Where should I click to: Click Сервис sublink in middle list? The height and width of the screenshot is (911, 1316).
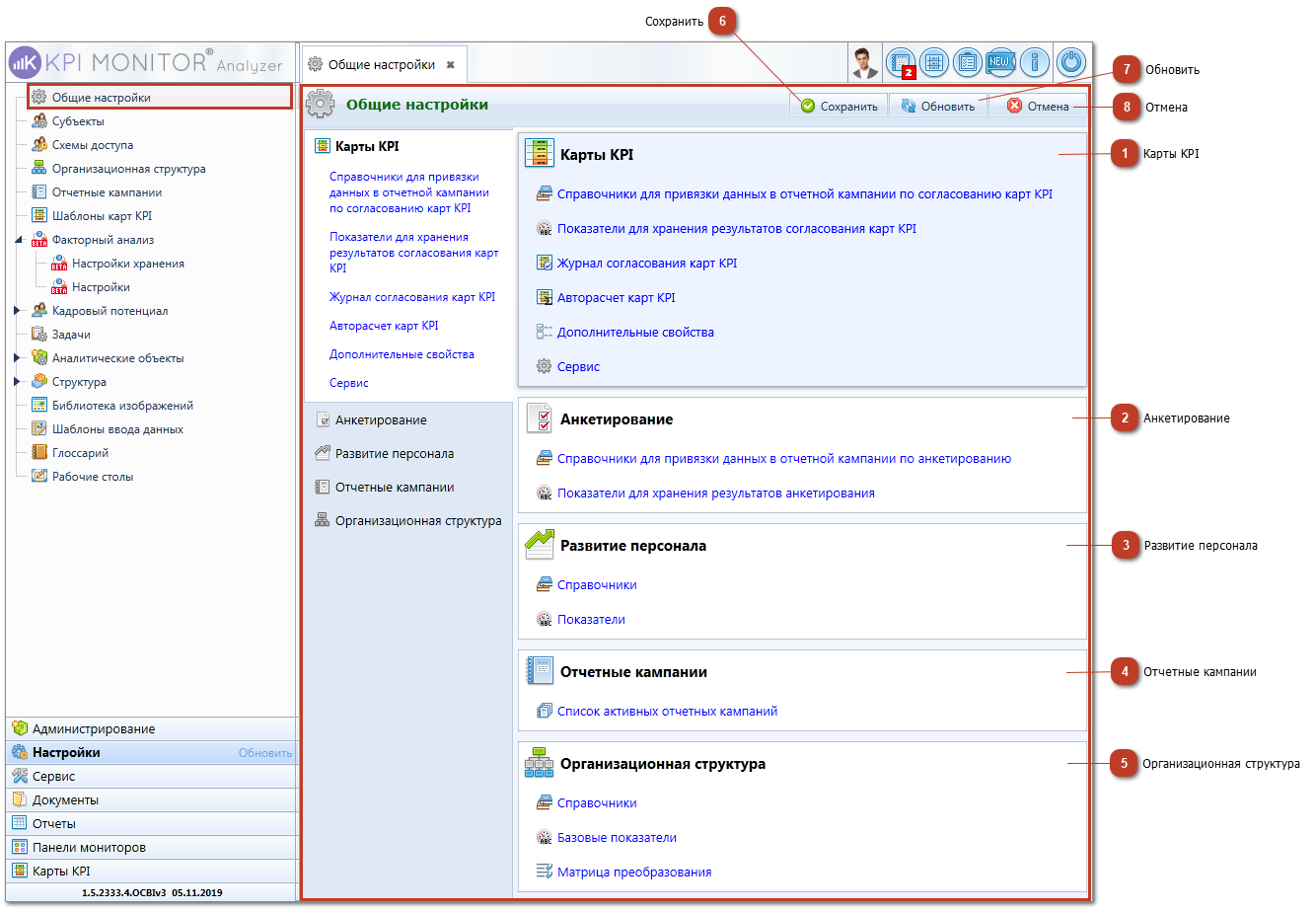(349, 382)
